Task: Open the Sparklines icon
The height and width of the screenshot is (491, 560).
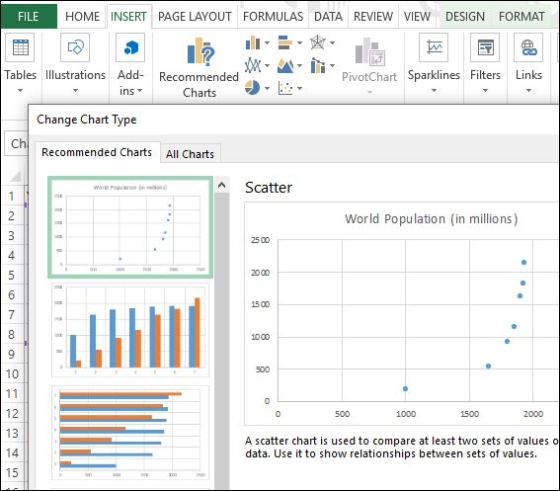Action: click(434, 47)
